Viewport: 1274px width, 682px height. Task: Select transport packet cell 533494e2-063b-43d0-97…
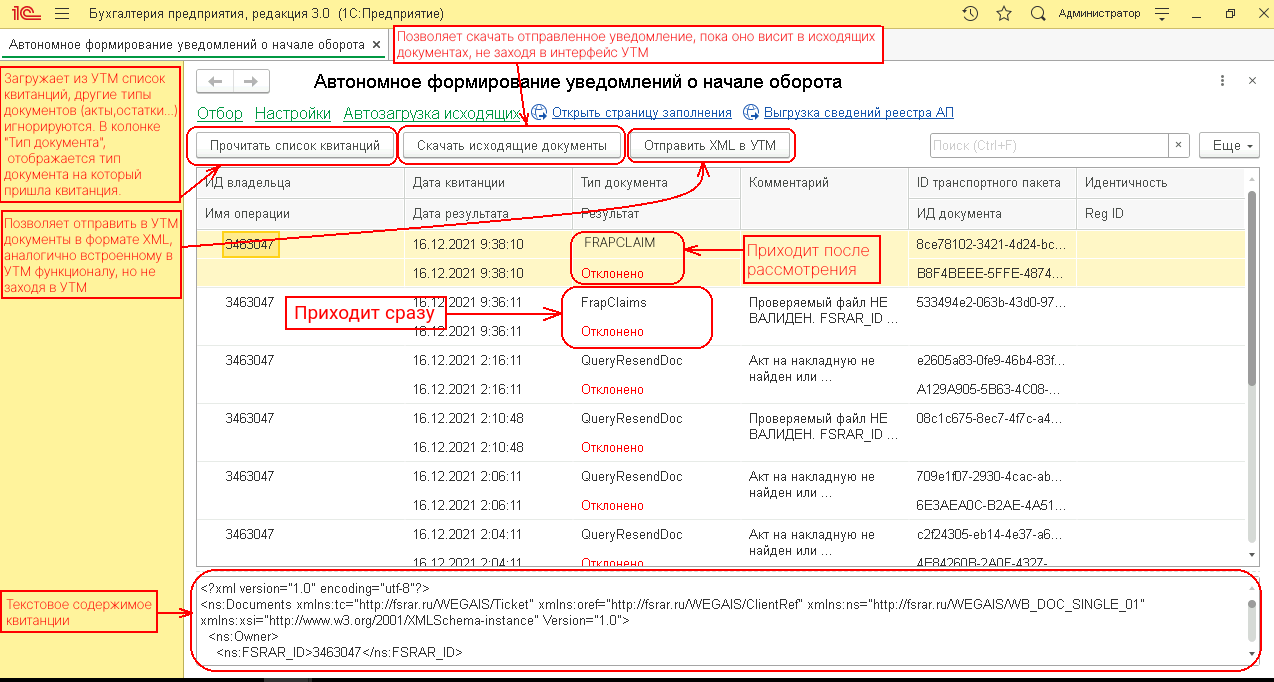coord(992,302)
